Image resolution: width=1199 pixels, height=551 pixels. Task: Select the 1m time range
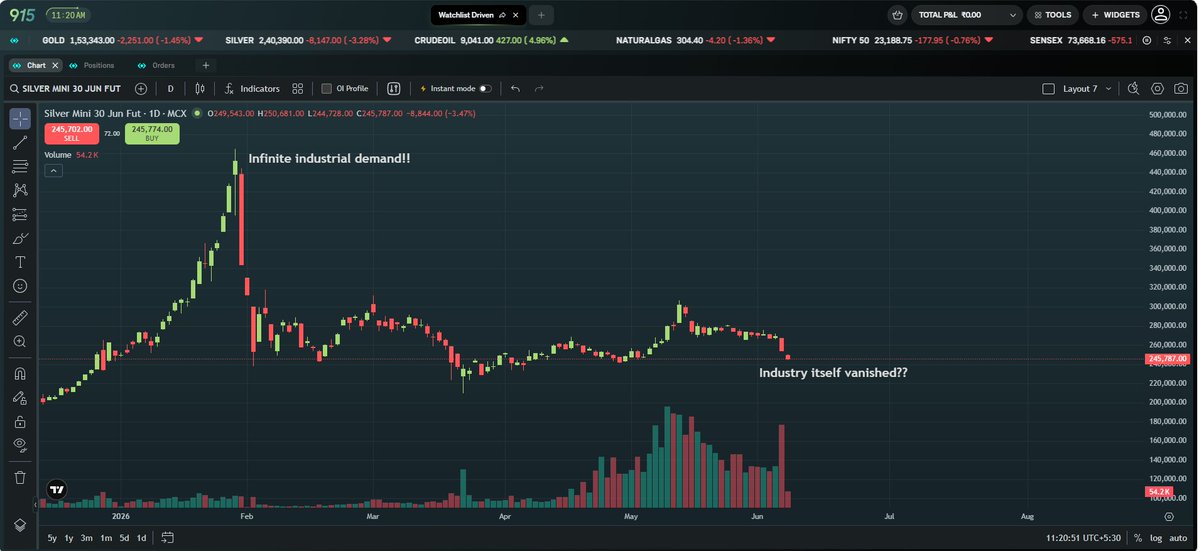pos(106,538)
